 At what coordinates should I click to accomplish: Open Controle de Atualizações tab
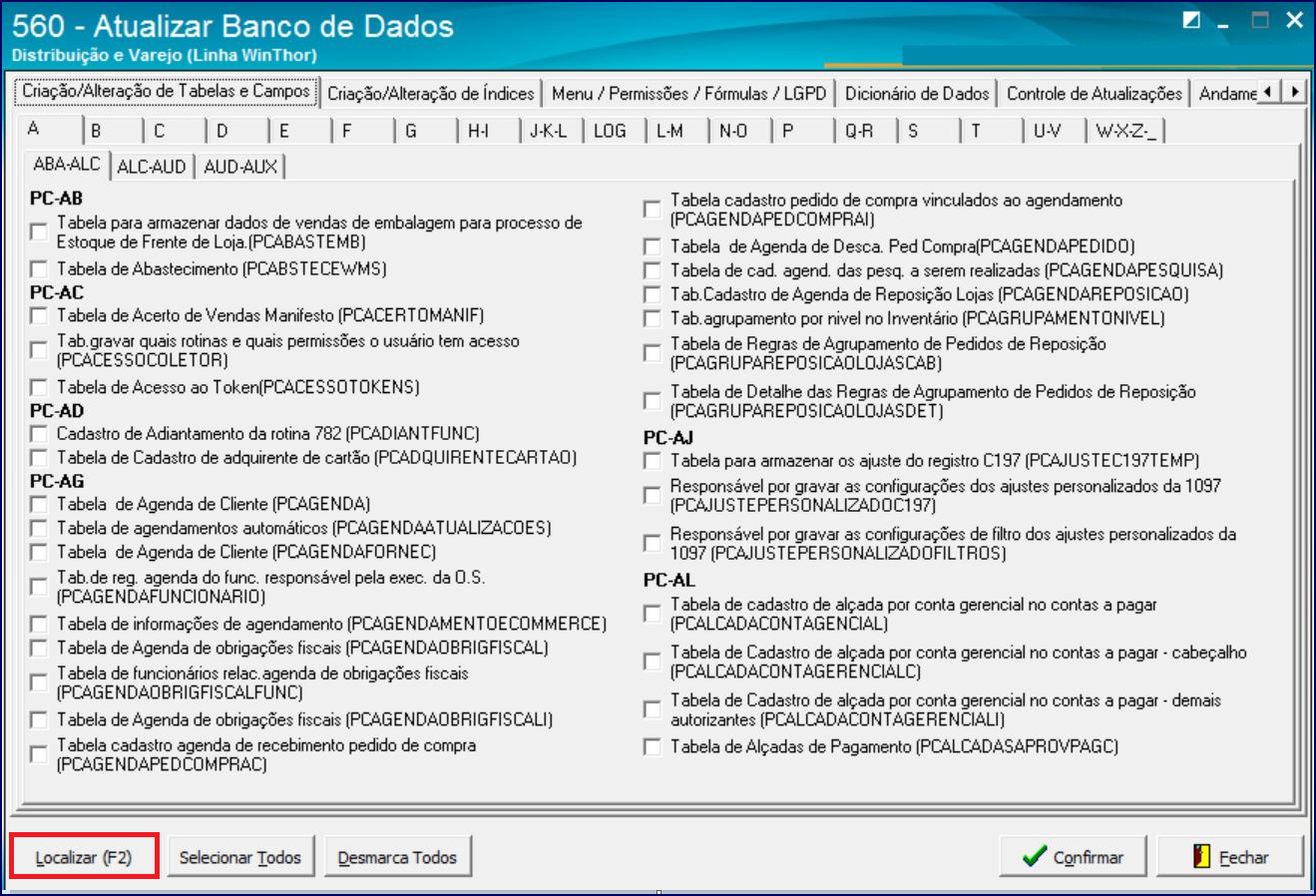pyautogui.click(x=1095, y=94)
